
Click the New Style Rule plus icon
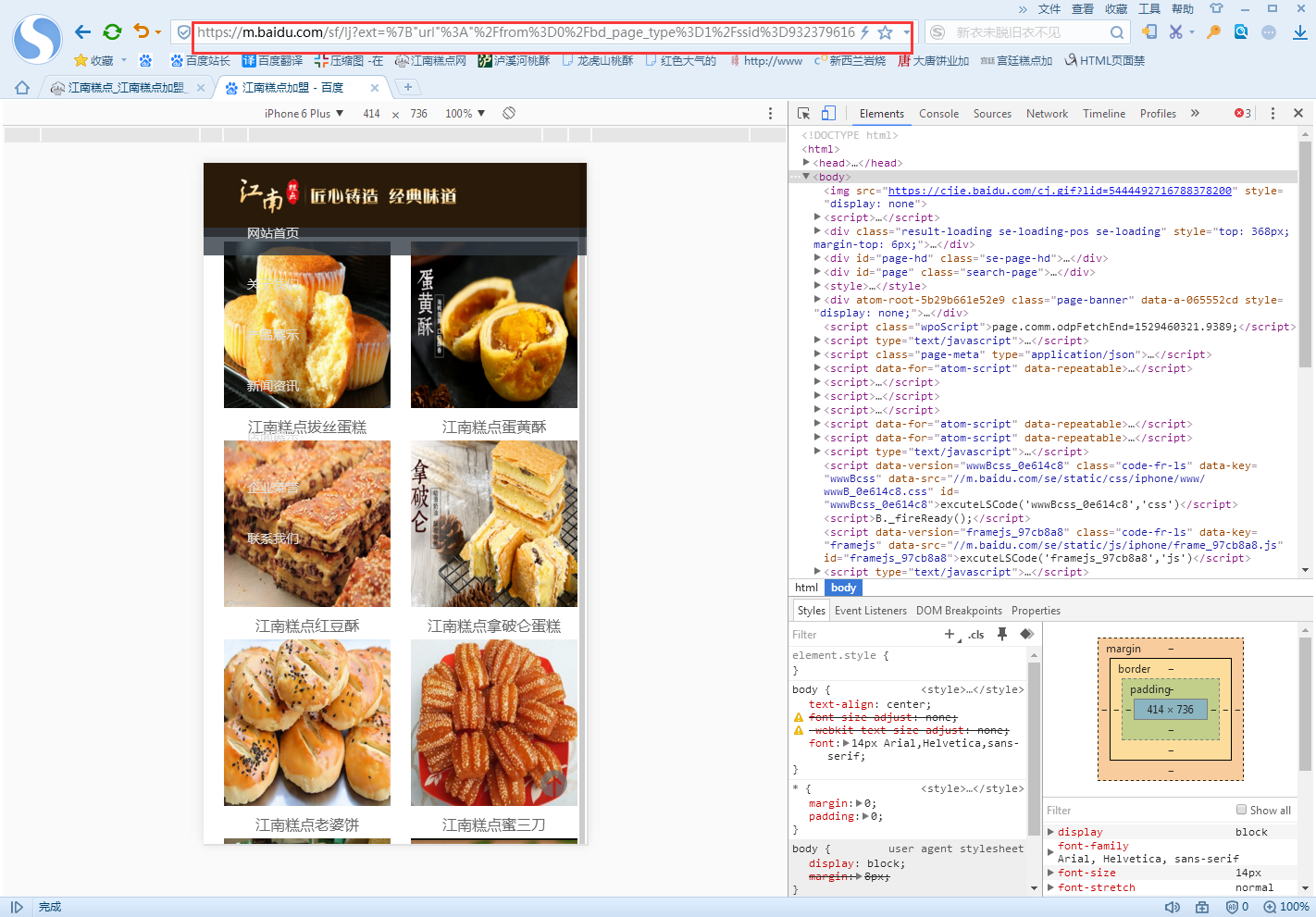click(x=950, y=634)
